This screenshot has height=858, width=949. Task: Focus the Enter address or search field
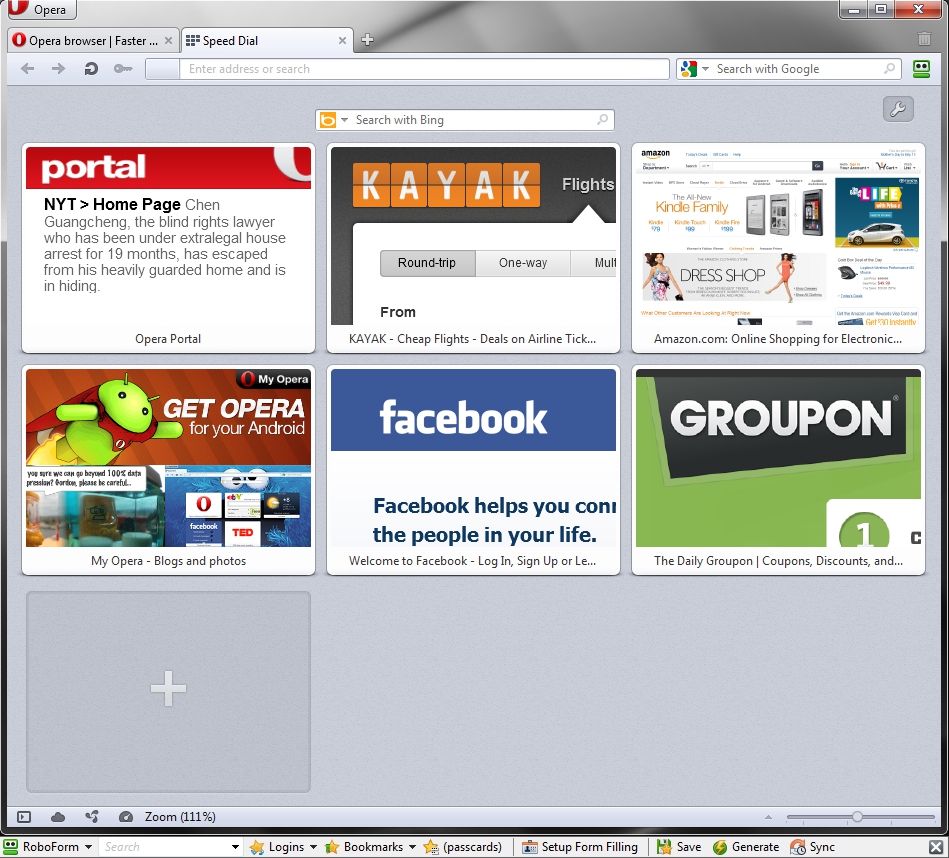407,69
